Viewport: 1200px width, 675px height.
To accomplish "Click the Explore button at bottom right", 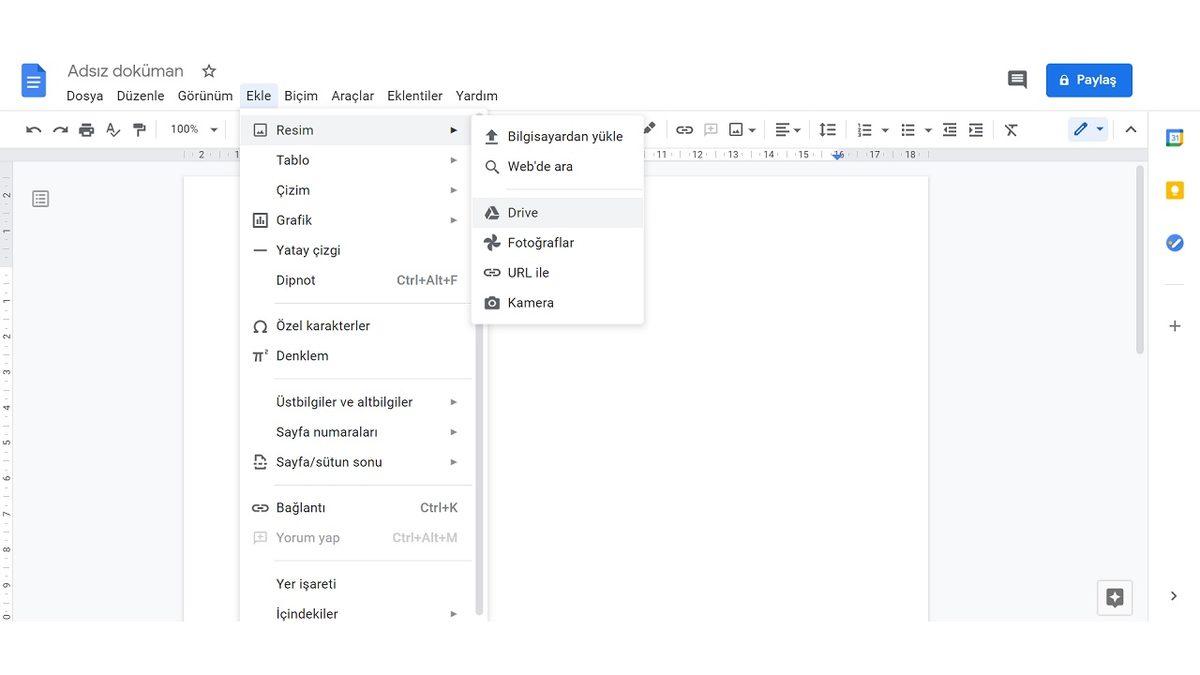I will [1115, 598].
